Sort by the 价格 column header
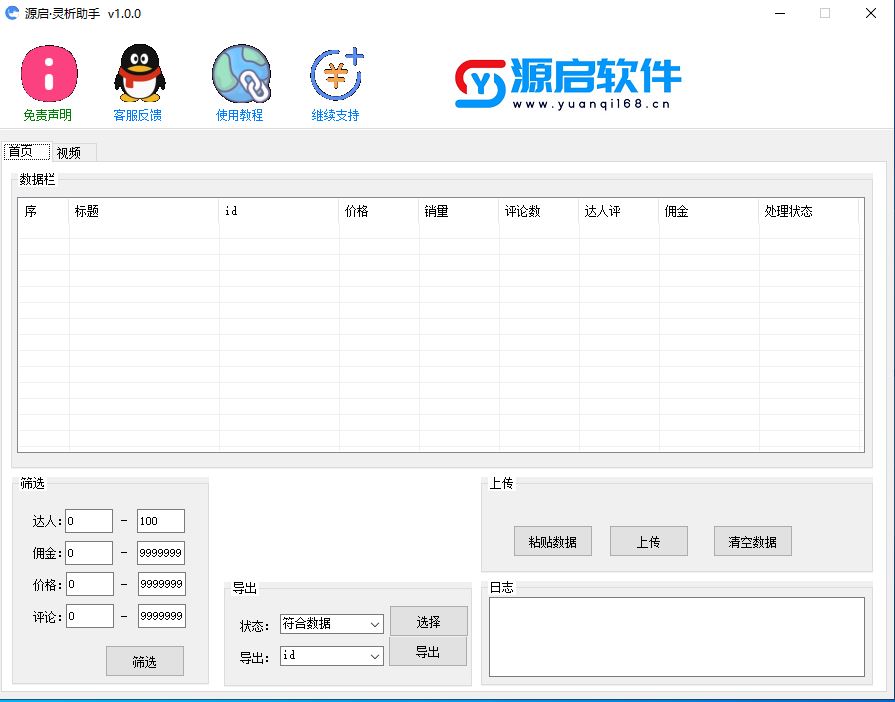 [x=378, y=212]
